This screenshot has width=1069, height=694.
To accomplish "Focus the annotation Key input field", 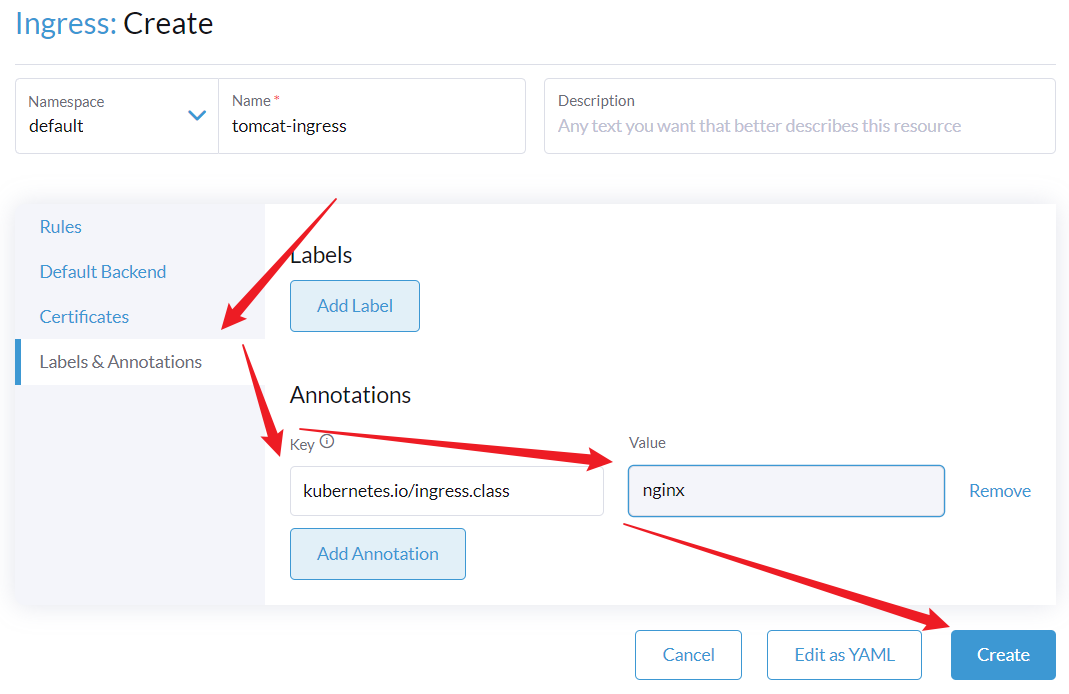I will [446, 491].
